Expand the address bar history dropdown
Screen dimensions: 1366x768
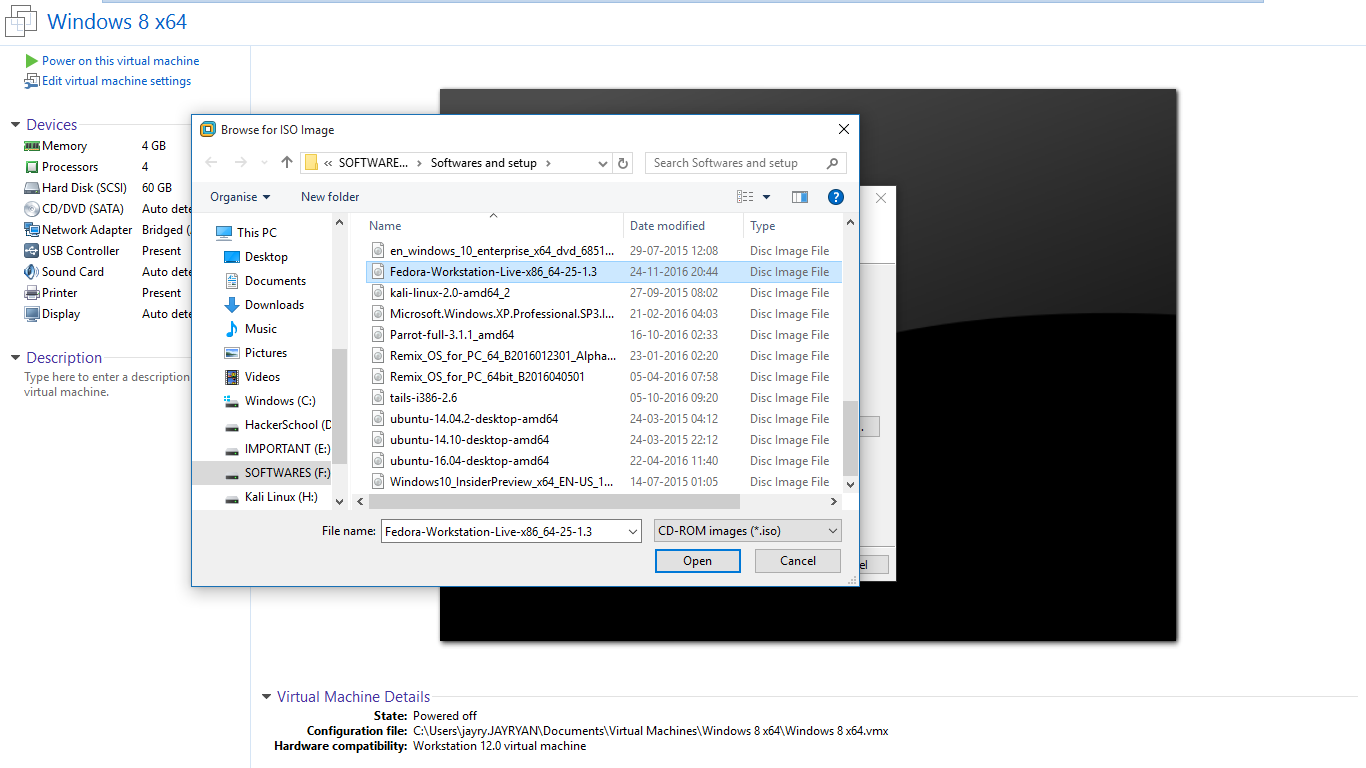coord(602,163)
